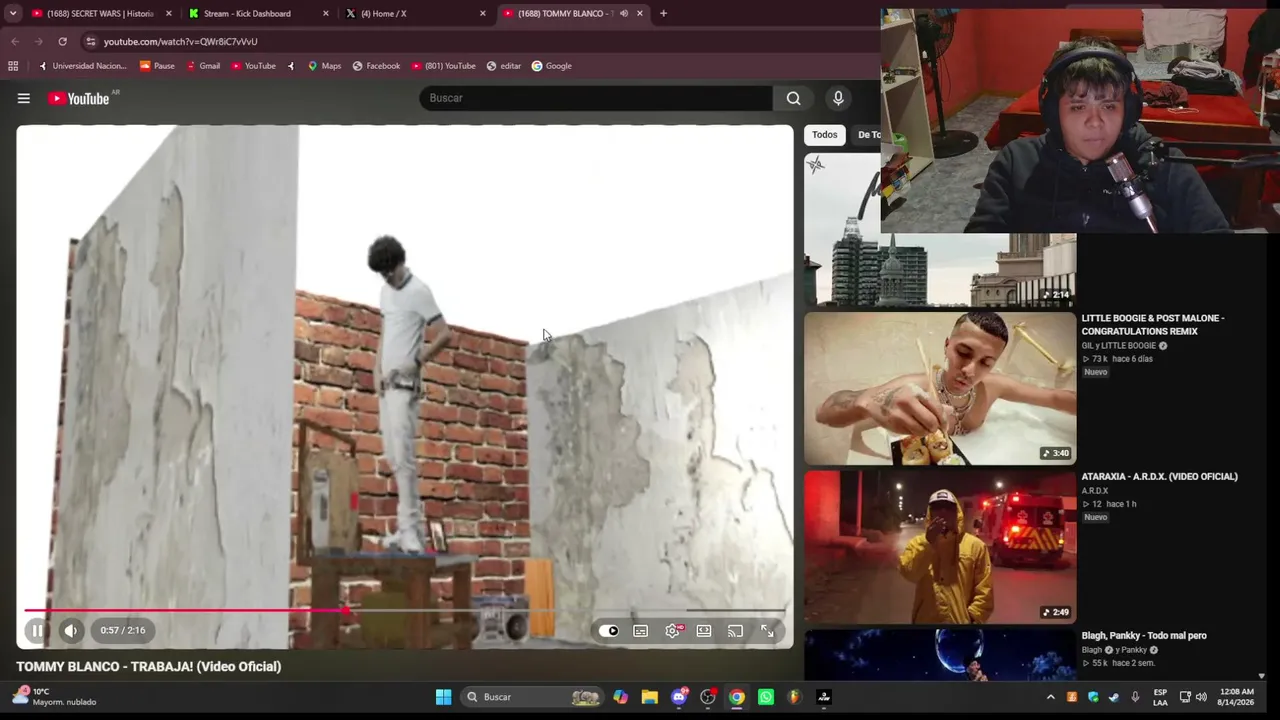Screen dimensions: 1280x720
Task: Open OBS Studio from the taskbar
Action: [x=708, y=697]
